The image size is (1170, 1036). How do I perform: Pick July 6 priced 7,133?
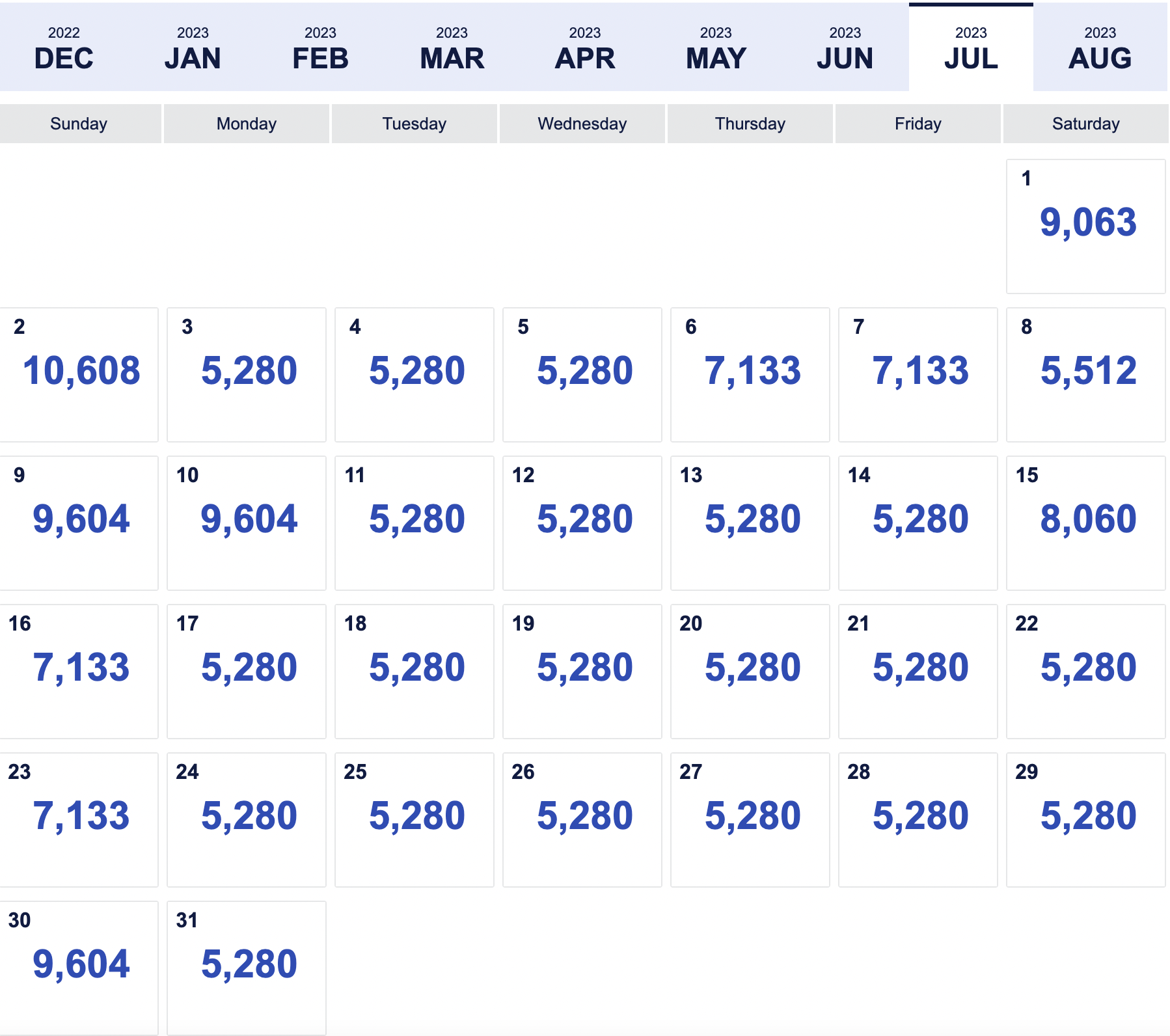pos(750,375)
